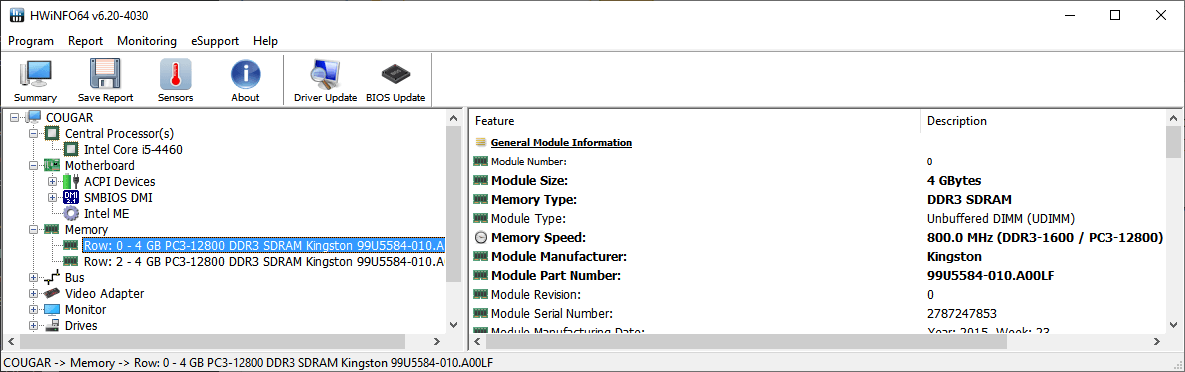This screenshot has height=372, width=1185.
Task: Click the Save Report floppy icon
Action: point(105,81)
